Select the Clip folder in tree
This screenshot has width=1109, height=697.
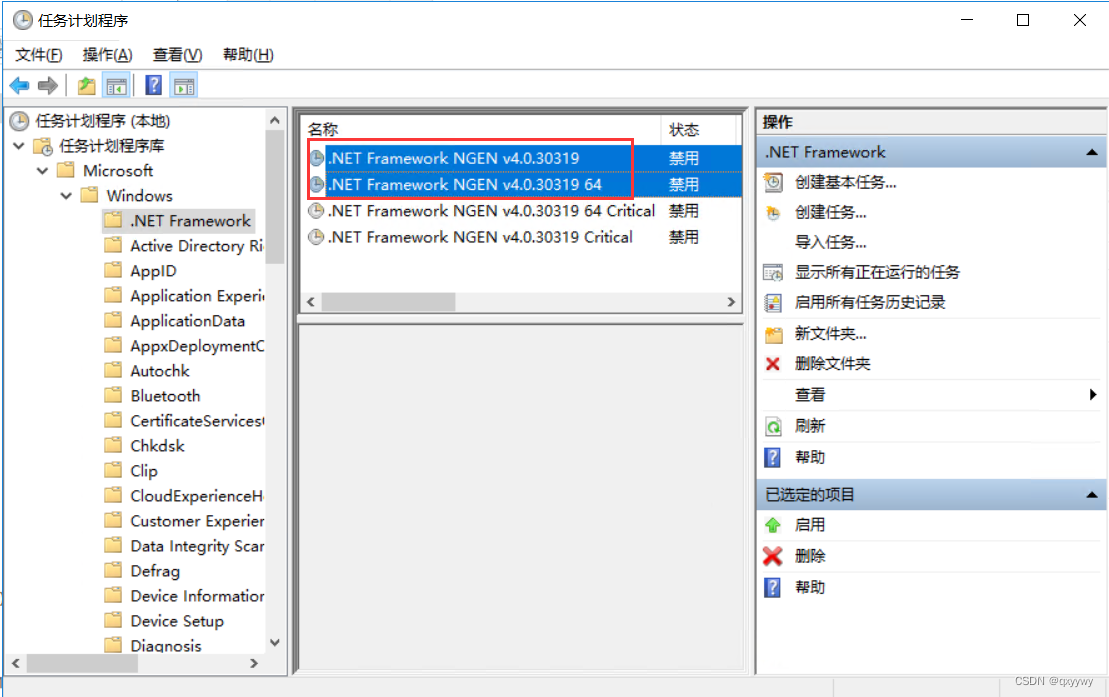point(144,471)
